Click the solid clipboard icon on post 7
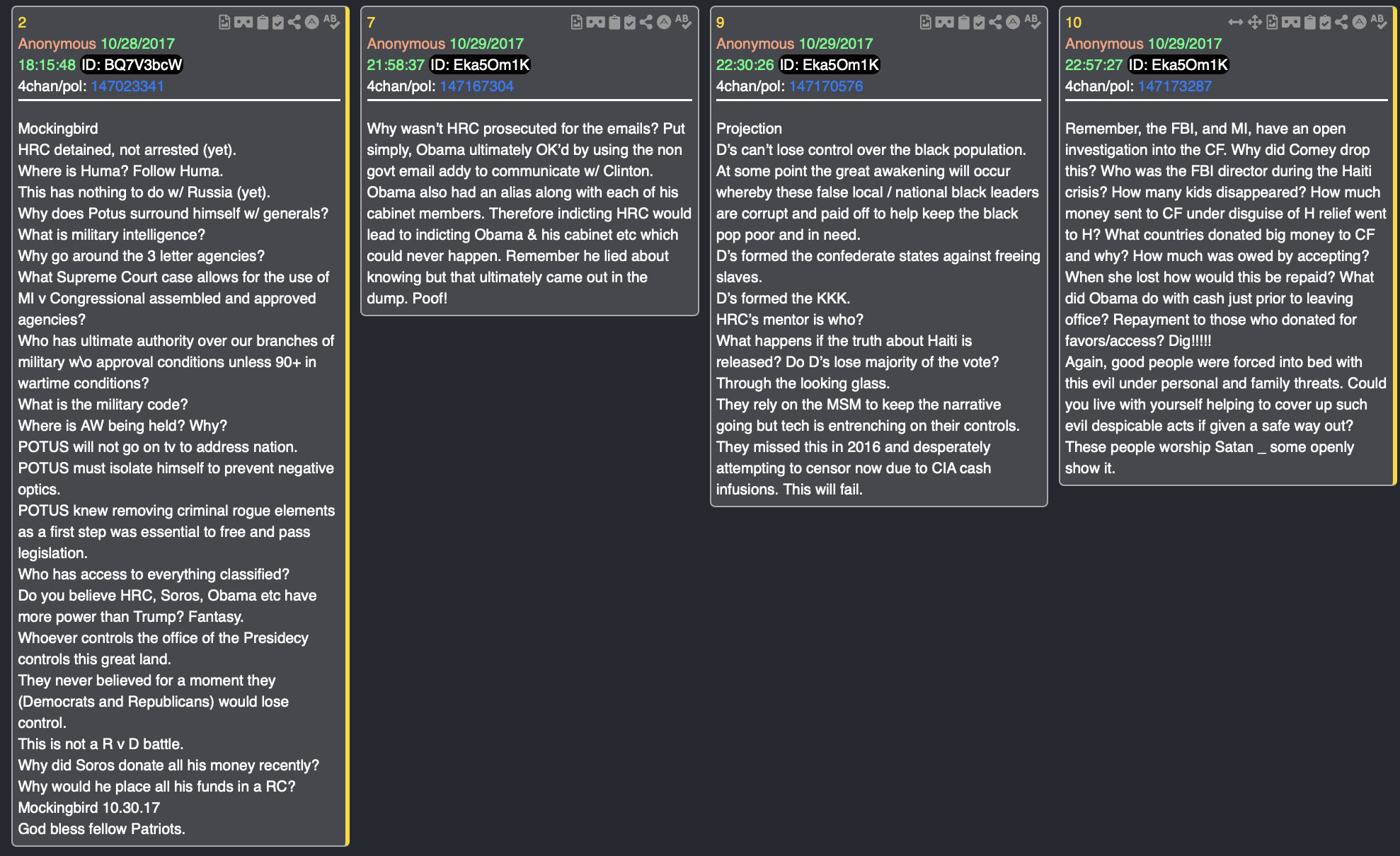Viewport: 1400px width, 856px height. point(614,23)
